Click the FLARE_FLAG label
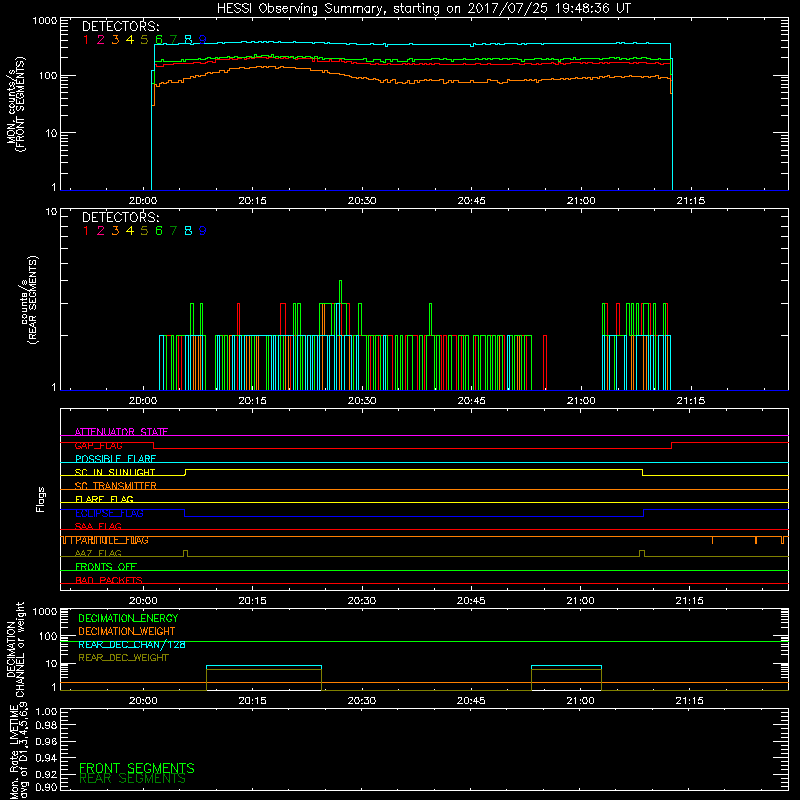Viewport: 800px width, 800px height. pyautogui.click(x=104, y=499)
